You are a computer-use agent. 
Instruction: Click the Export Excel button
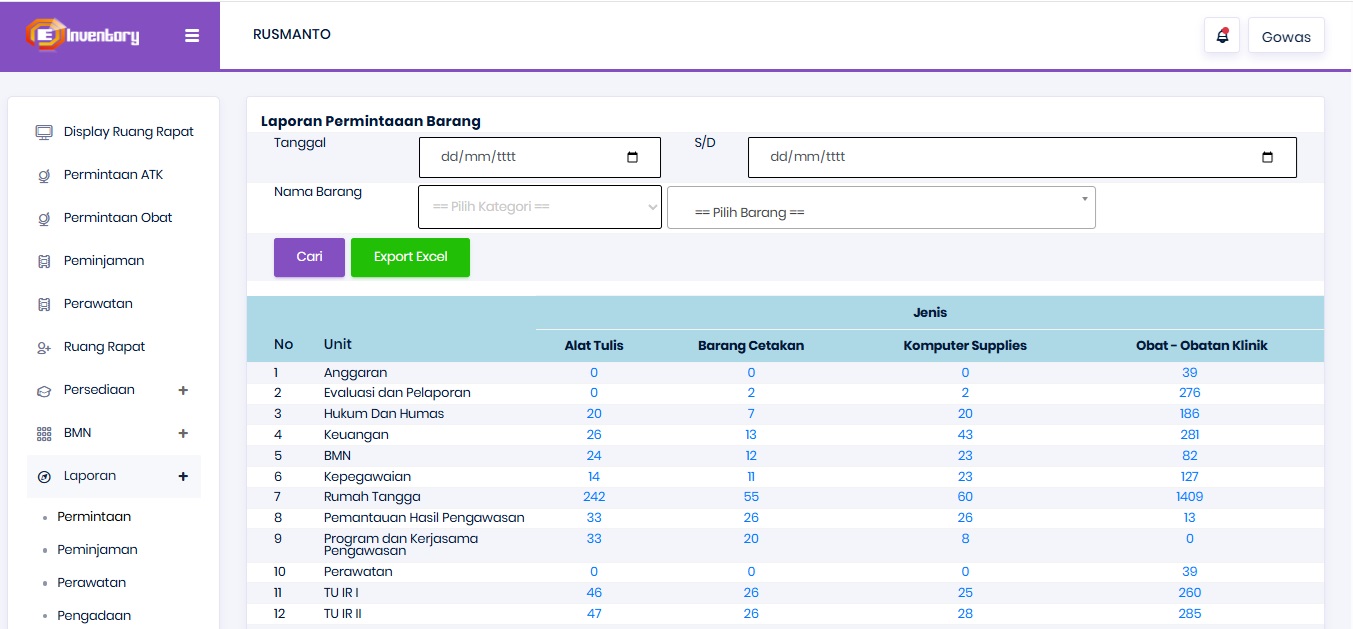pyautogui.click(x=410, y=257)
